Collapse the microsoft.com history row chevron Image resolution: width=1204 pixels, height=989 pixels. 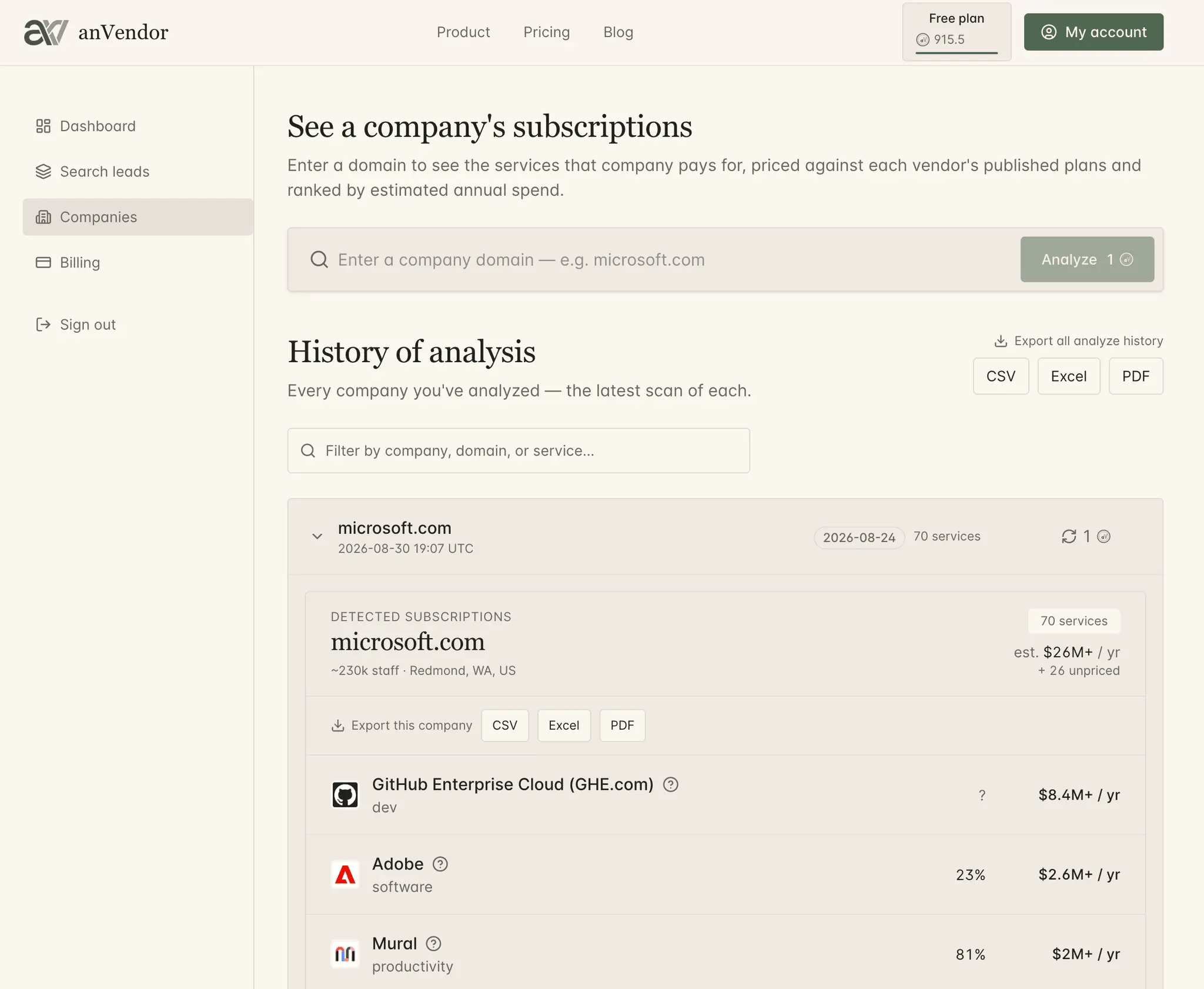pyautogui.click(x=317, y=536)
